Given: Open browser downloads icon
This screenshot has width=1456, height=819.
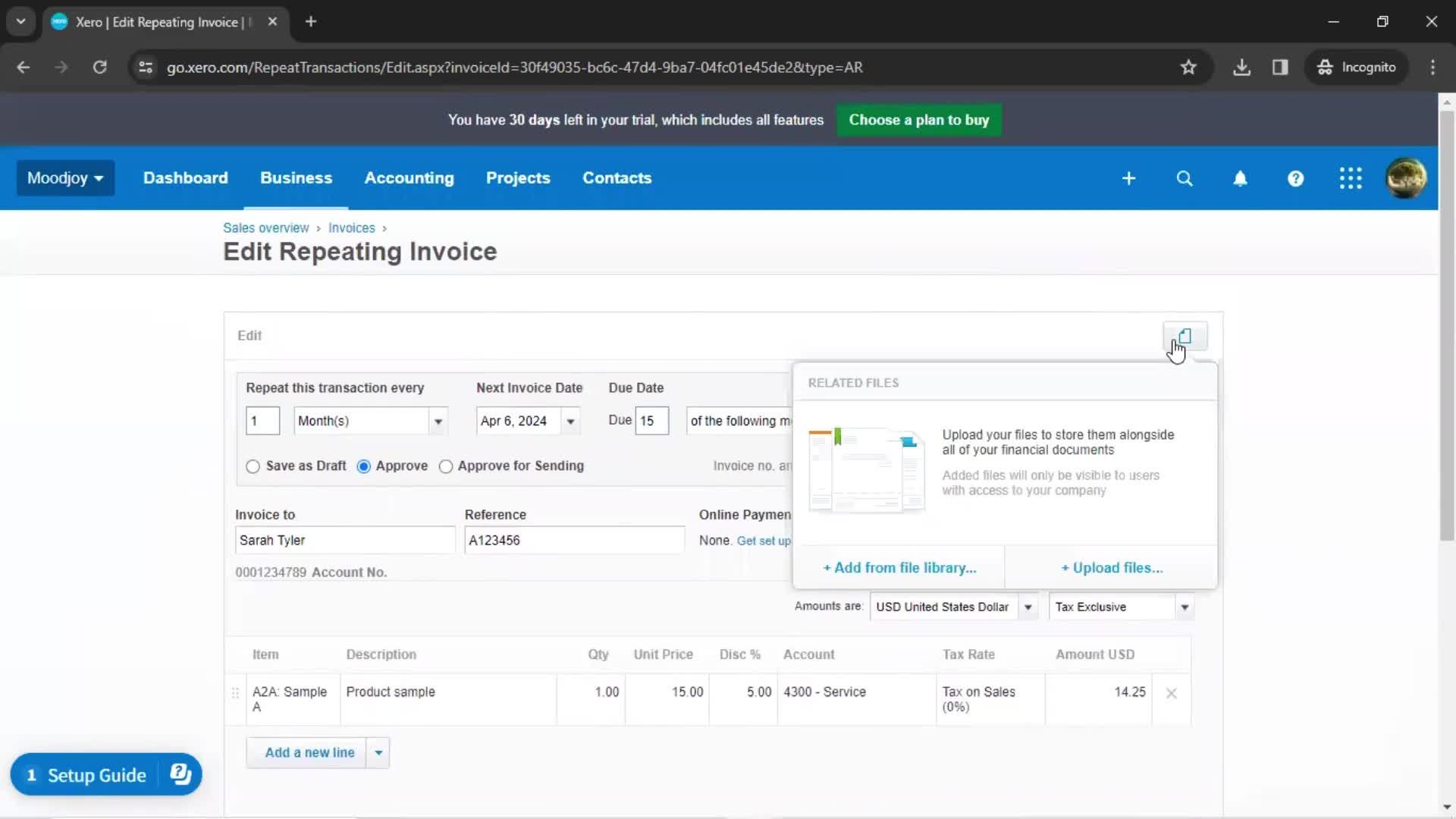Looking at the screenshot, I should (1241, 67).
